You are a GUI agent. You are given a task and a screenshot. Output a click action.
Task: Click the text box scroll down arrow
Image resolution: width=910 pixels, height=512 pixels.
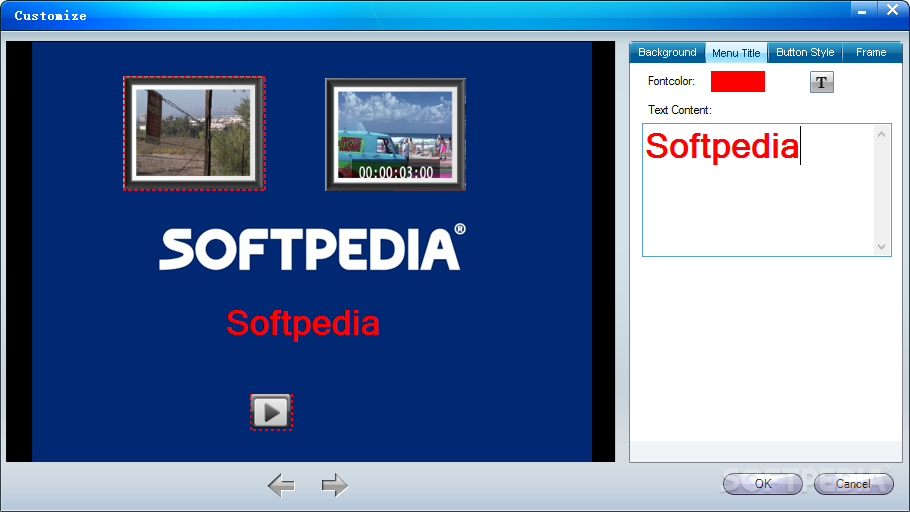point(882,247)
